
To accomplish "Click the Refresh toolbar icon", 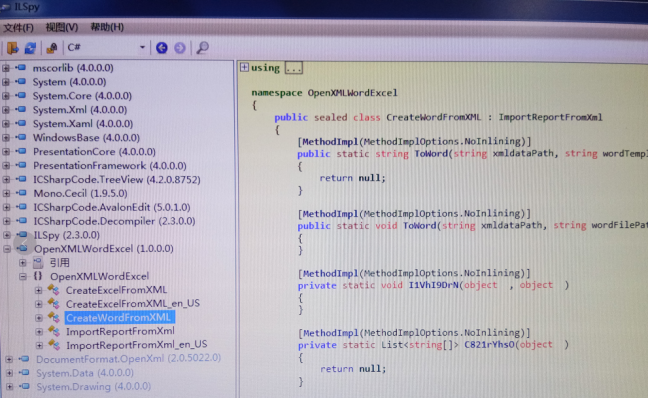I will 30,48.
